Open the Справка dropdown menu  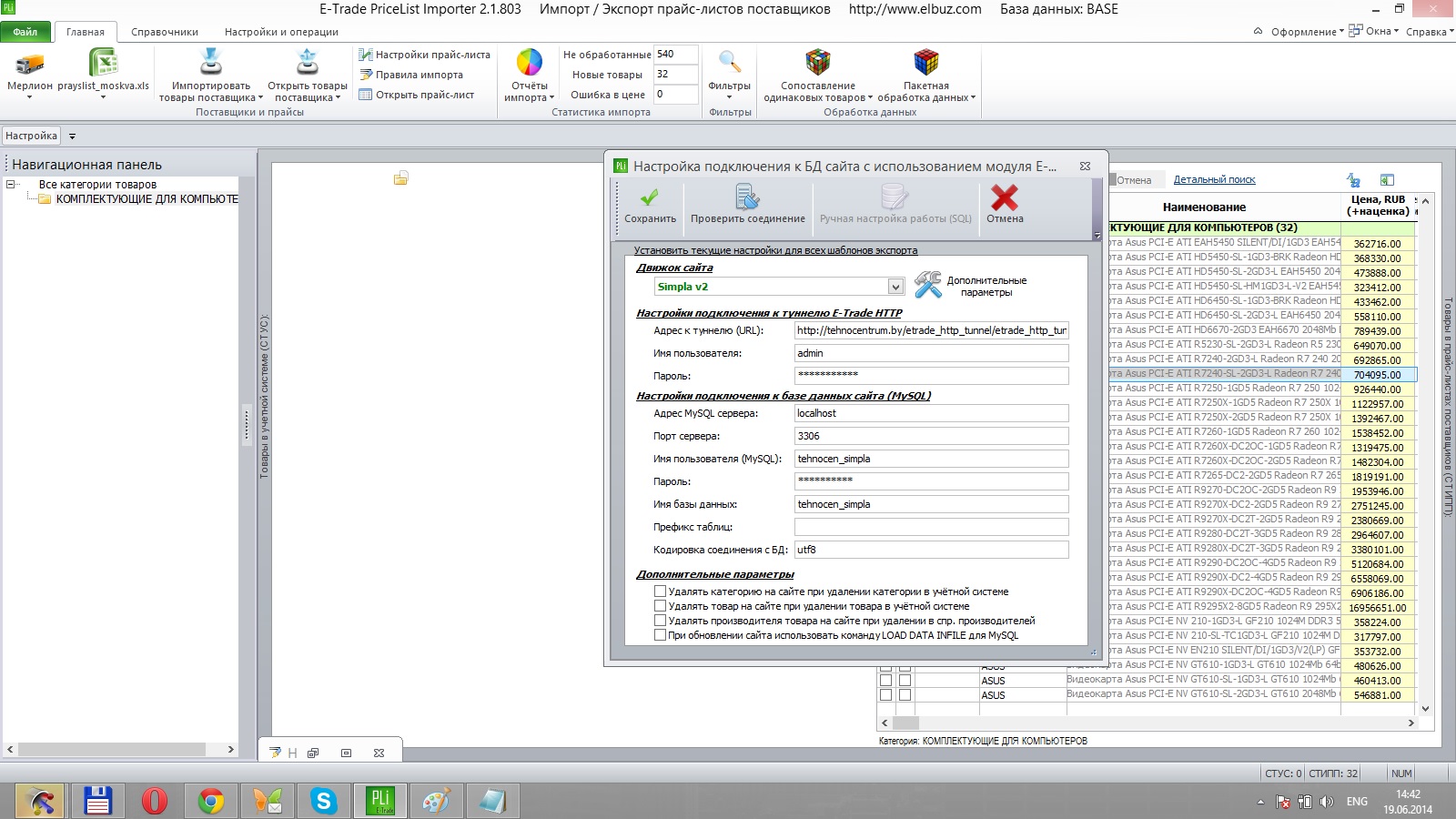click(x=1430, y=32)
